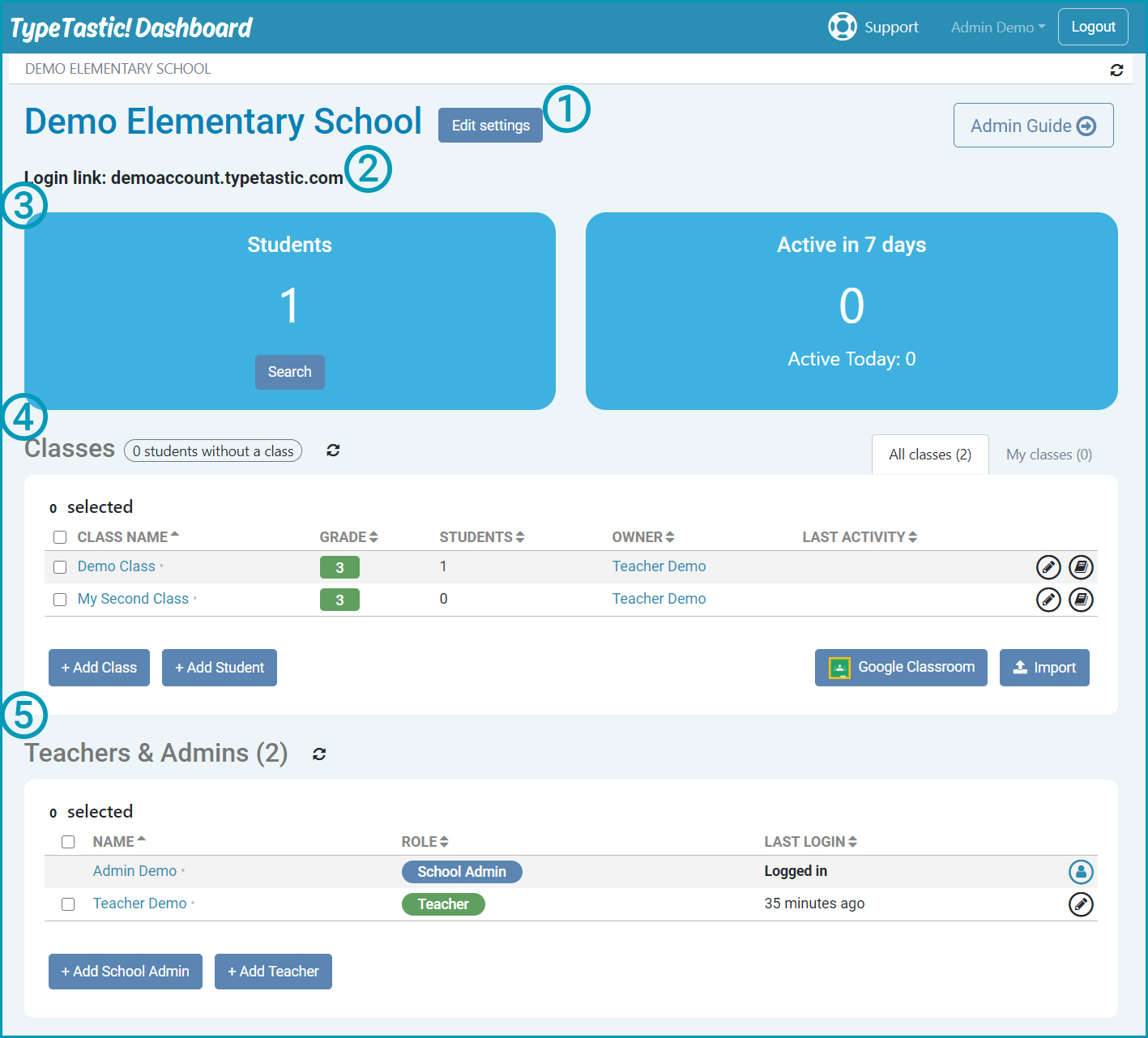
Task: Click the Edit settings button
Action: [x=490, y=126]
